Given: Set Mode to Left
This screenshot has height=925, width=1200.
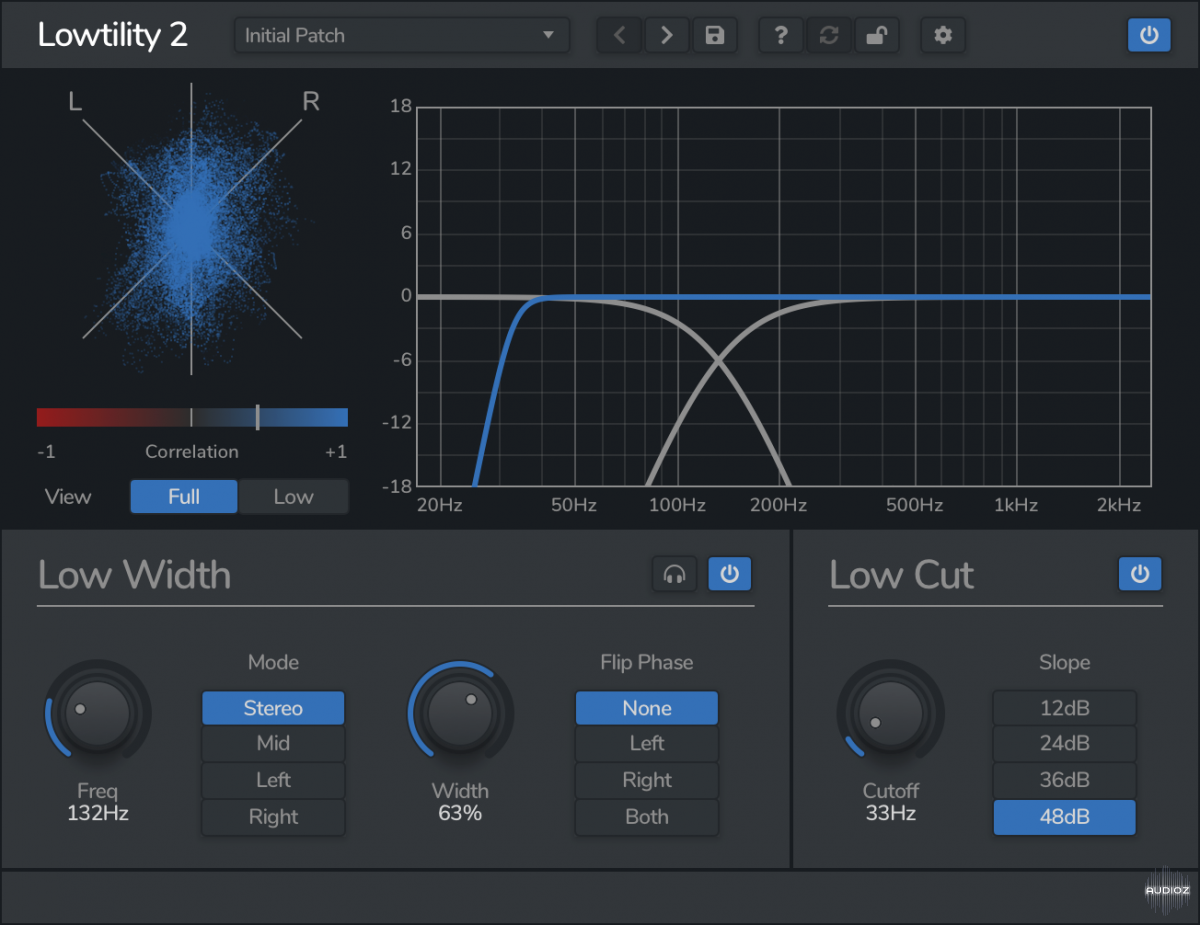Looking at the screenshot, I should [x=273, y=780].
